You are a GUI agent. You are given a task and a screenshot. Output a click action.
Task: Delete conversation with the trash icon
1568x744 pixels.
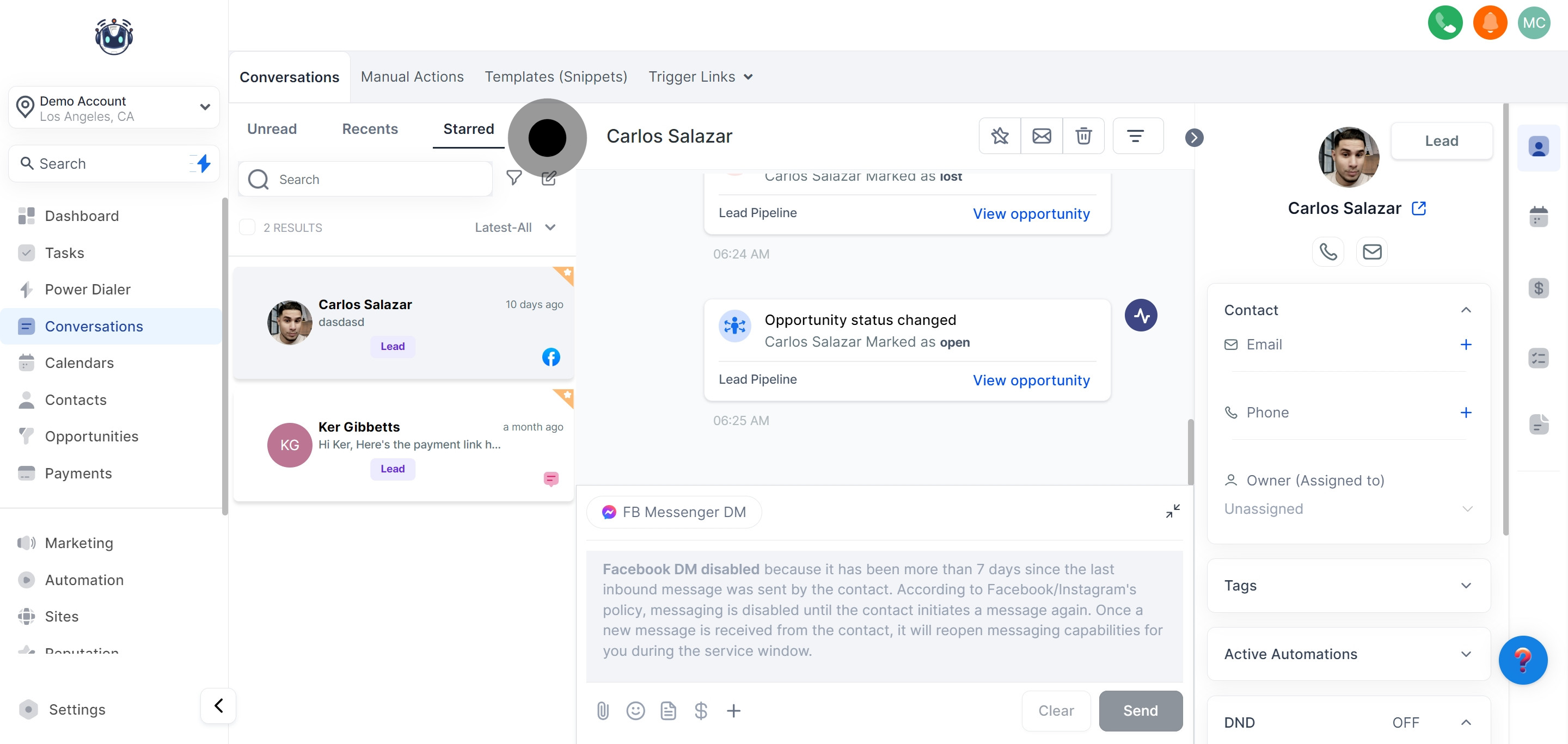point(1083,136)
